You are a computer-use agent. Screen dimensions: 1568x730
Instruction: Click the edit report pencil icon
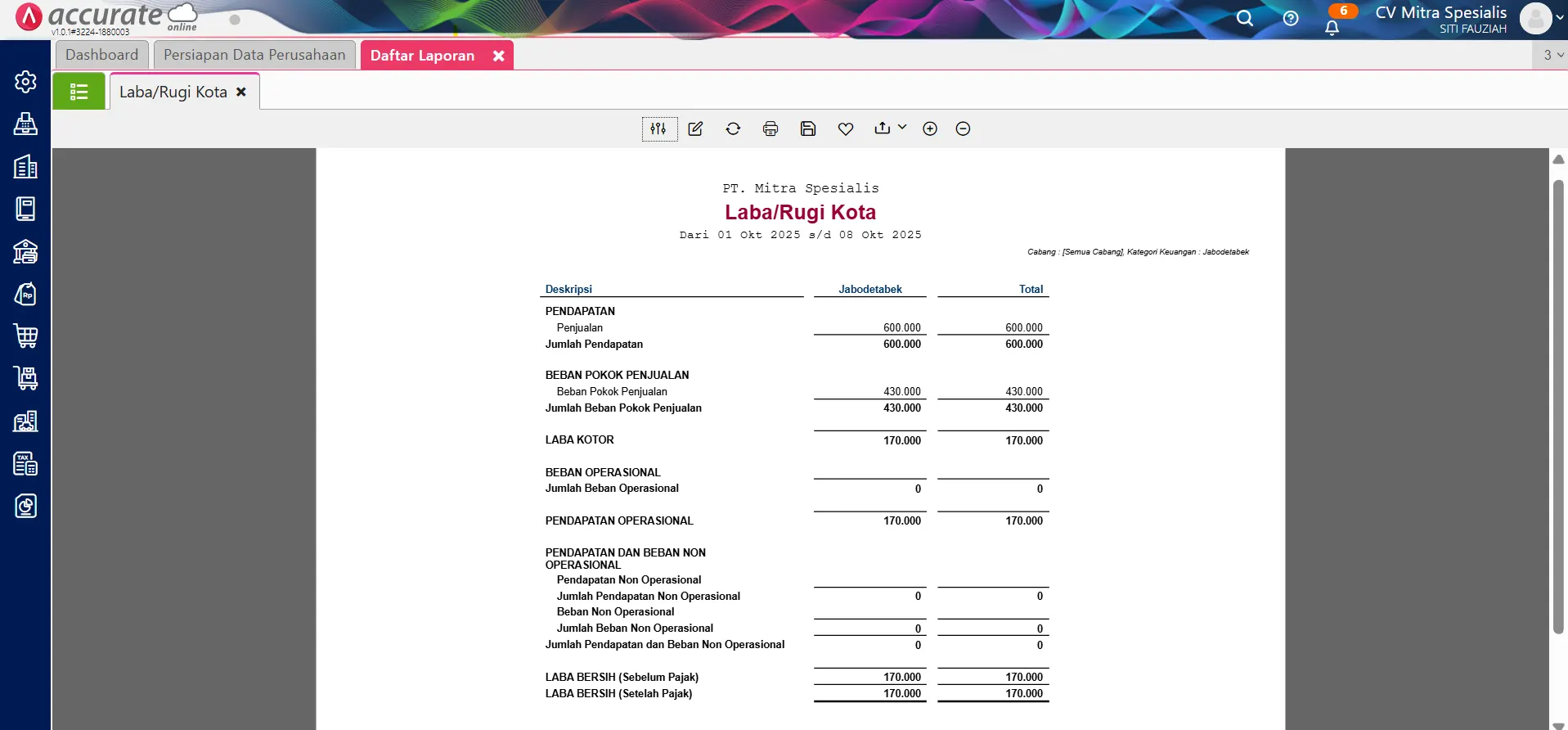(695, 128)
